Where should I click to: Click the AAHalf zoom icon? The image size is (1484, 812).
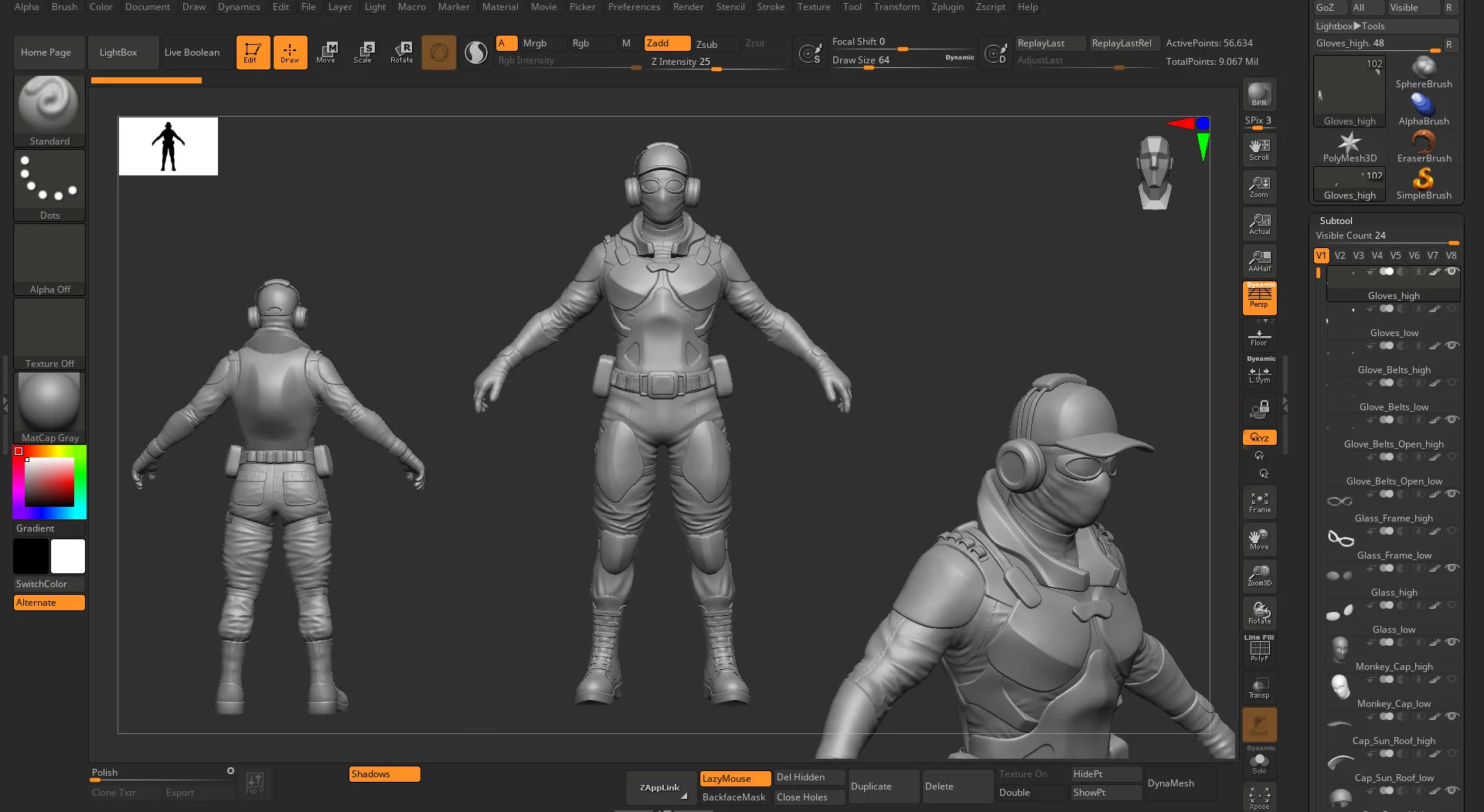point(1259,261)
